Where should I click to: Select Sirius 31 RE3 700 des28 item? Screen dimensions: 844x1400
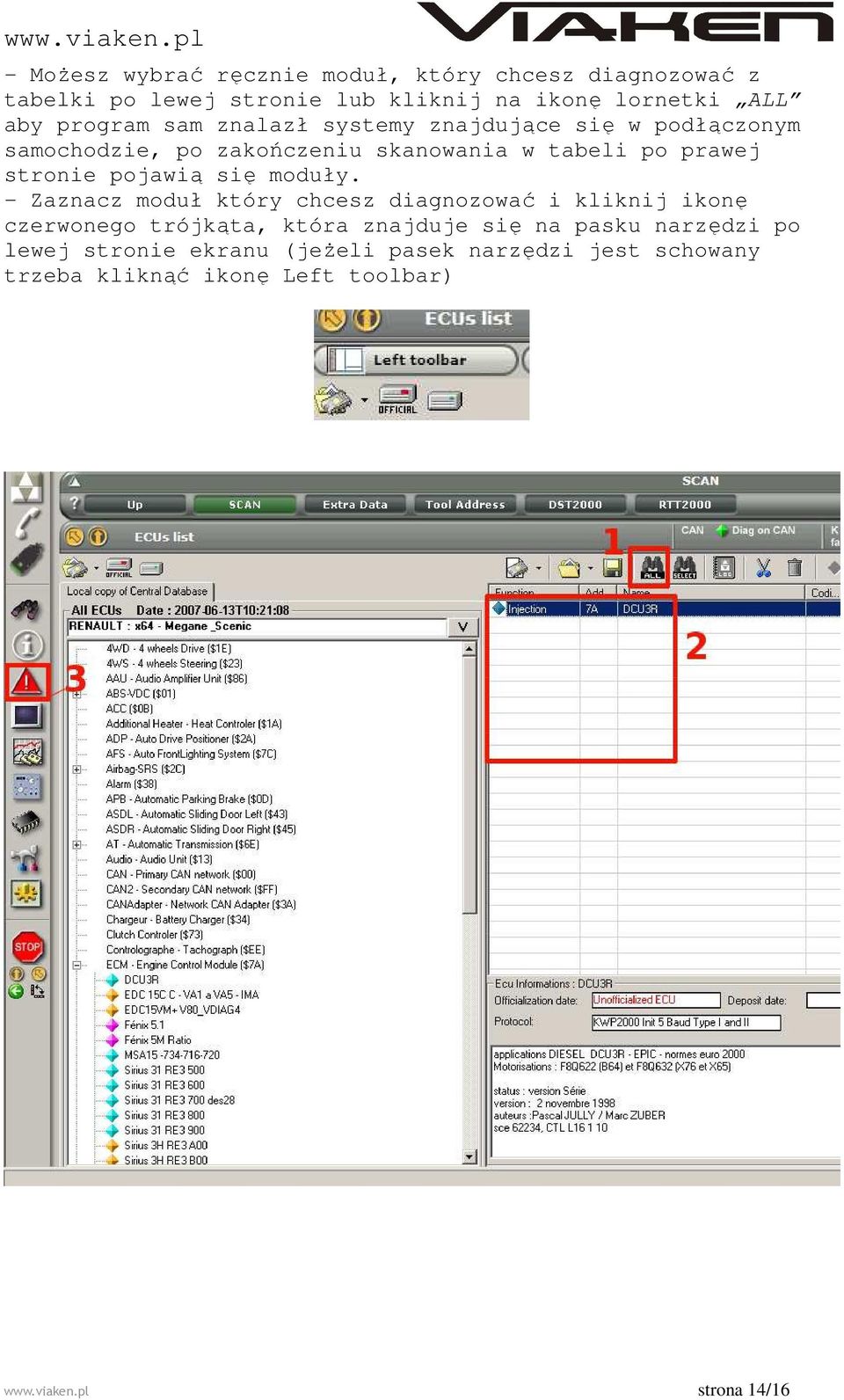click(x=179, y=1100)
